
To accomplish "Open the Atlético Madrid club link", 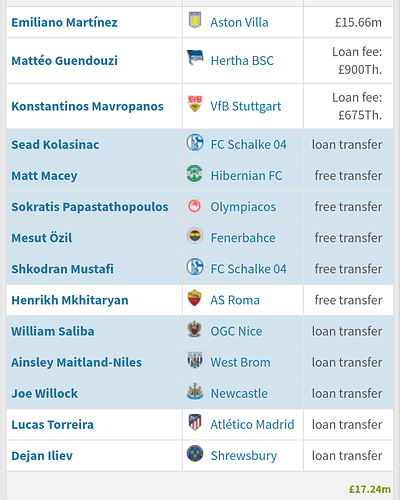I will click(252, 424).
